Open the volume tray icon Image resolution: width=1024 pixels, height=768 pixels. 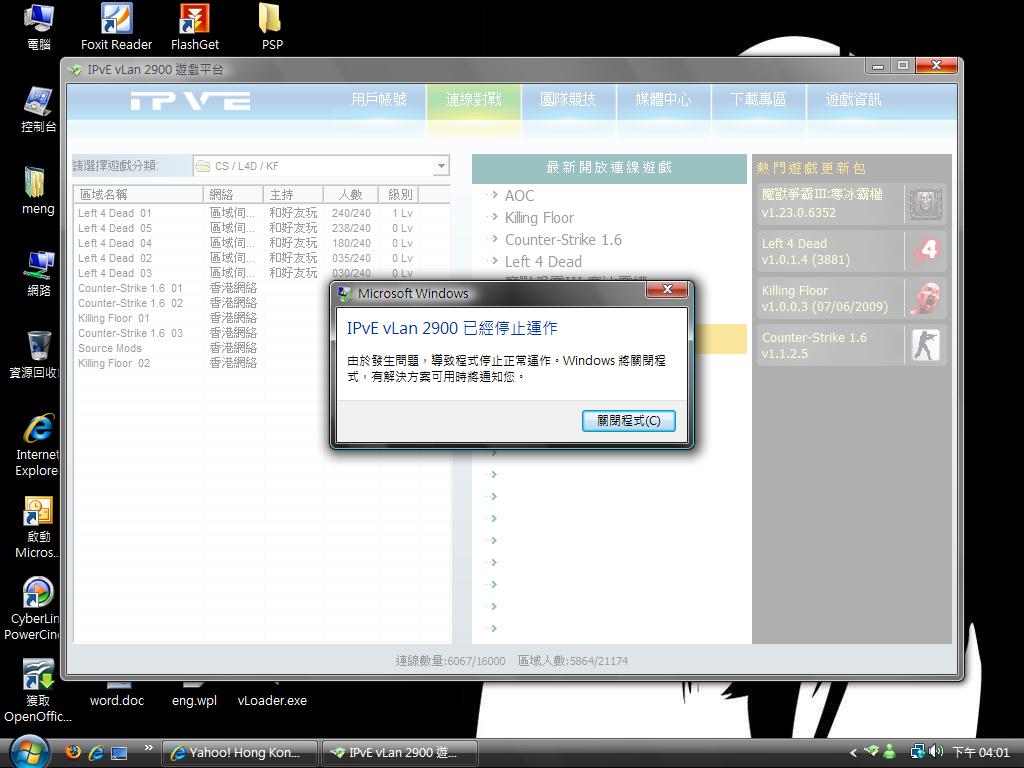point(936,752)
